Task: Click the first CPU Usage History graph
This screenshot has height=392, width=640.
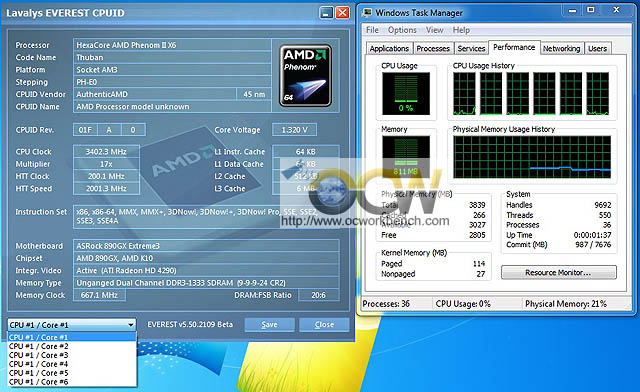Action: point(464,94)
